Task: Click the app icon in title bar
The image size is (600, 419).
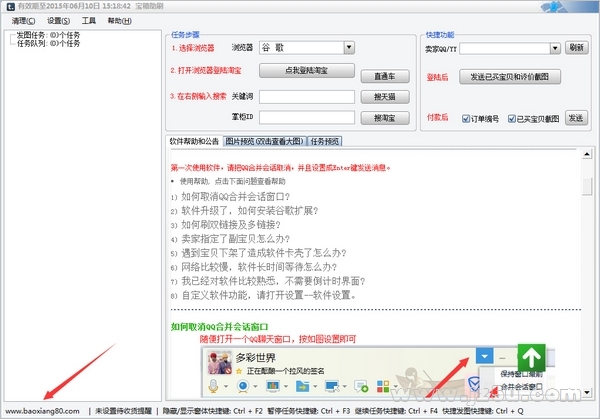Action: coord(10,6)
